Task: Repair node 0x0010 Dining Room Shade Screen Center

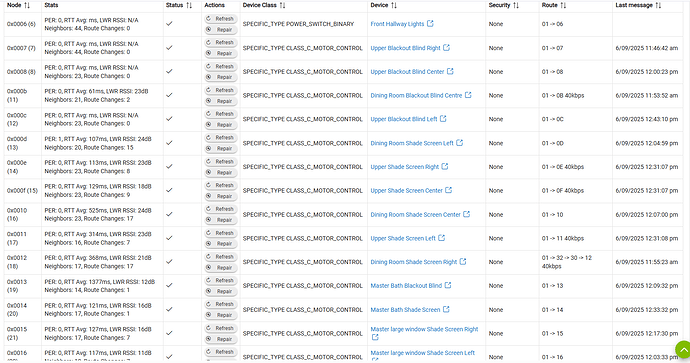Action: [221, 220]
